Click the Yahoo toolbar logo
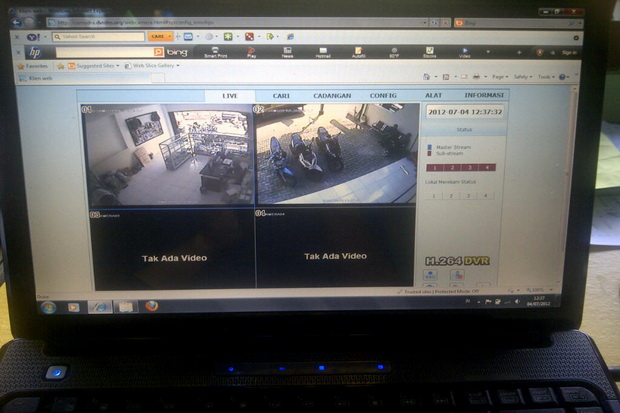The width and height of the screenshot is (620, 413). tap(33, 37)
